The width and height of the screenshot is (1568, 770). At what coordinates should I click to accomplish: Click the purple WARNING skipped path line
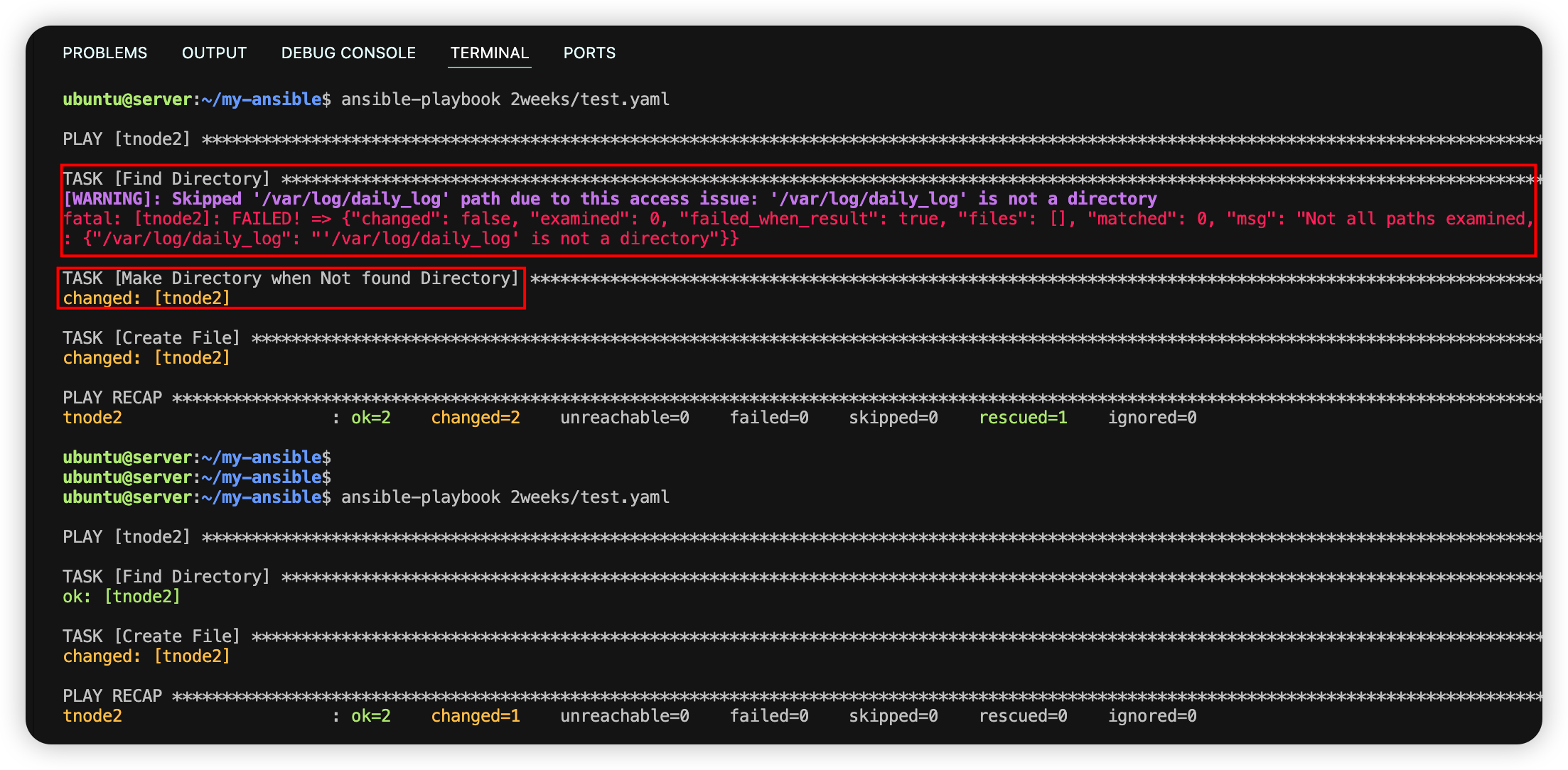[610, 199]
